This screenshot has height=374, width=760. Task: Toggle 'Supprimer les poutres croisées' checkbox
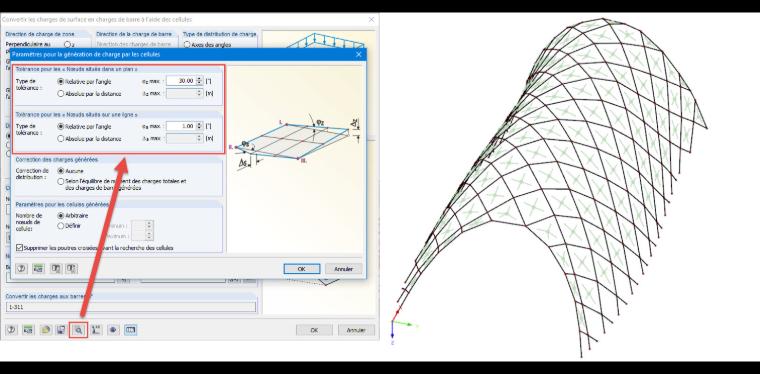click(19, 248)
